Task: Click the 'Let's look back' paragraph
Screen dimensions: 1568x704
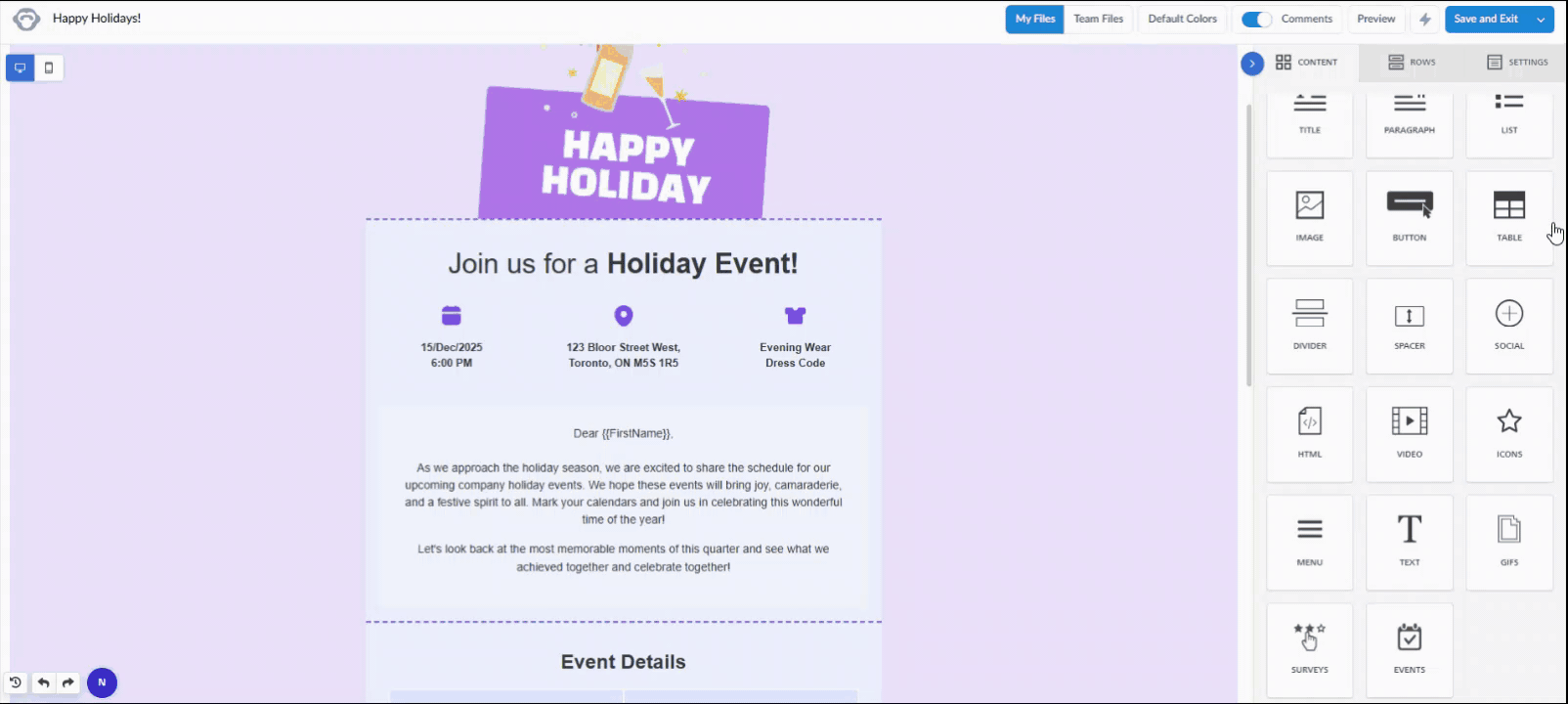Action: click(x=623, y=558)
